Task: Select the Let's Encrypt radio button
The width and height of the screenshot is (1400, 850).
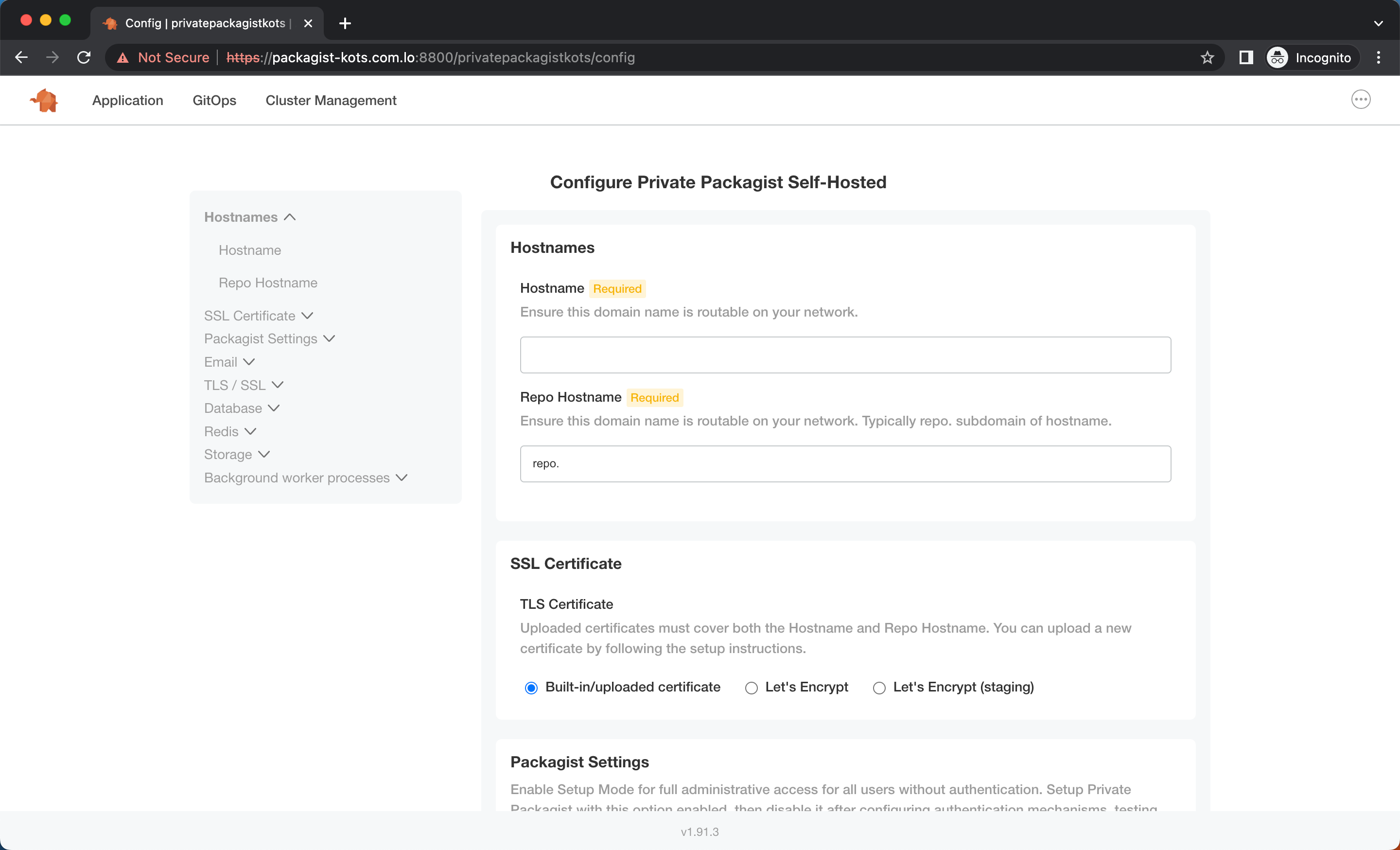Action: [x=751, y=687]
